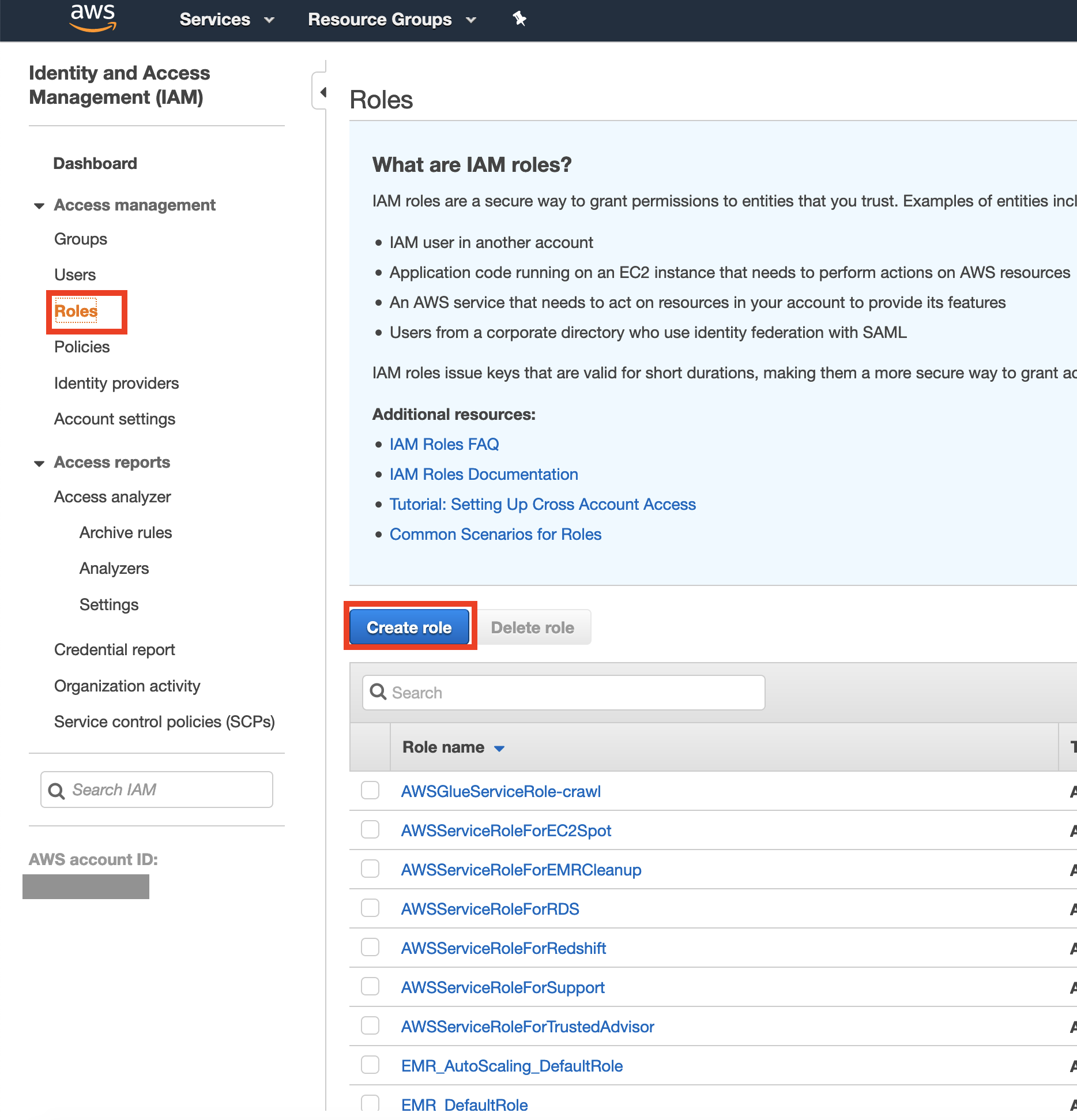Open Service control policies (SCPs)
Screen dimensions: 1077x1120
[x=164, y=722]
